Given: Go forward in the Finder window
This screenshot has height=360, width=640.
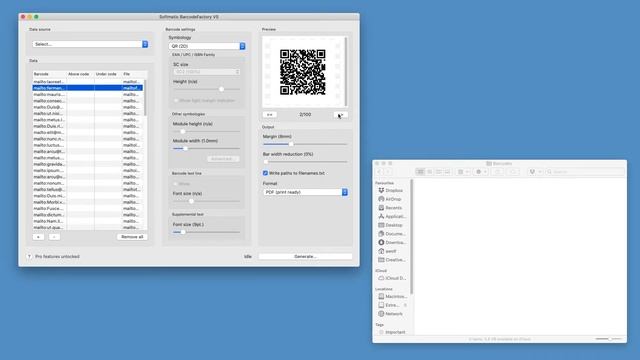Looking at the screenshot, I should [388, 172].
